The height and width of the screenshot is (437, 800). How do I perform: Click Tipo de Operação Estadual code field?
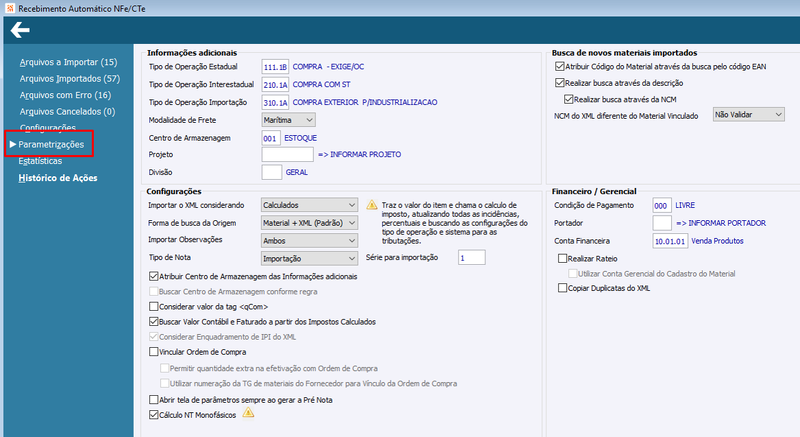(275, 67)
